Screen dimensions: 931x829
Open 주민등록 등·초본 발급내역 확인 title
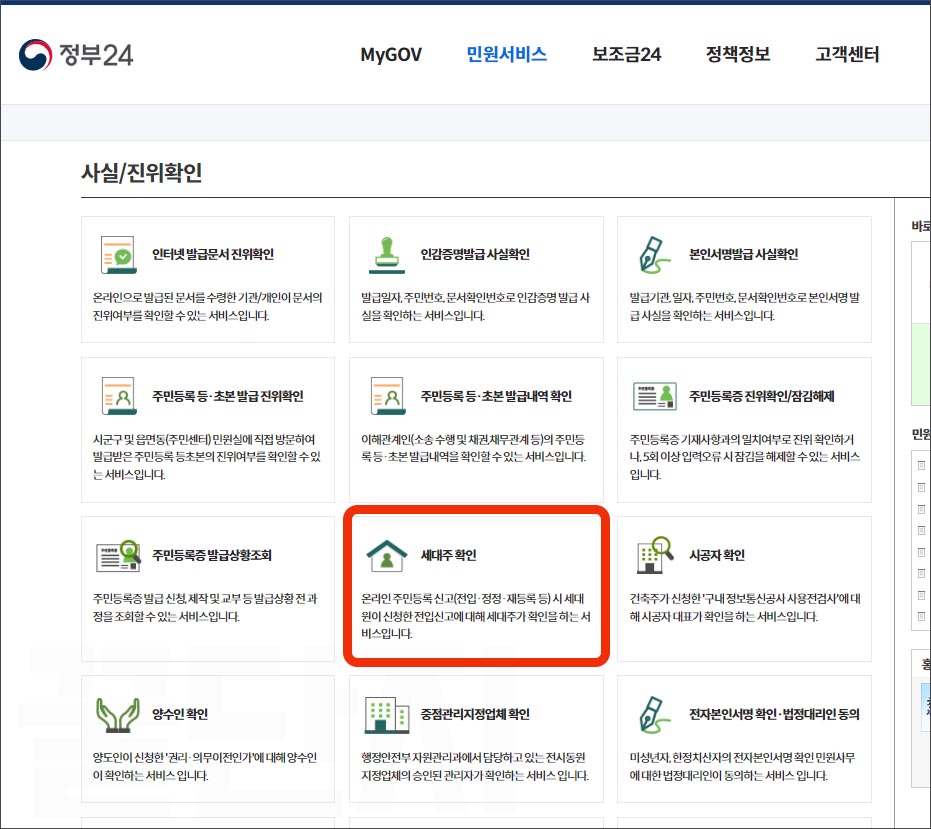[x=496, y=396]
